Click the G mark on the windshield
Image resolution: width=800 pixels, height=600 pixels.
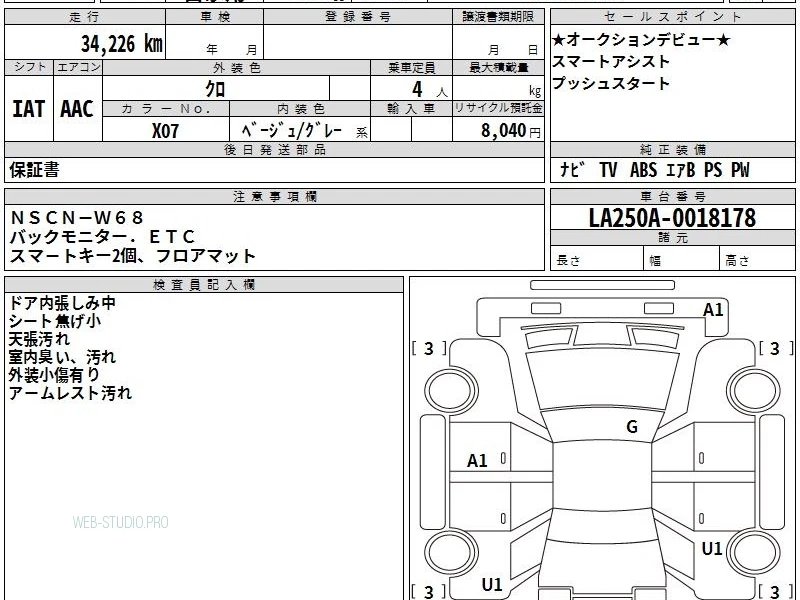click(632, 427)
